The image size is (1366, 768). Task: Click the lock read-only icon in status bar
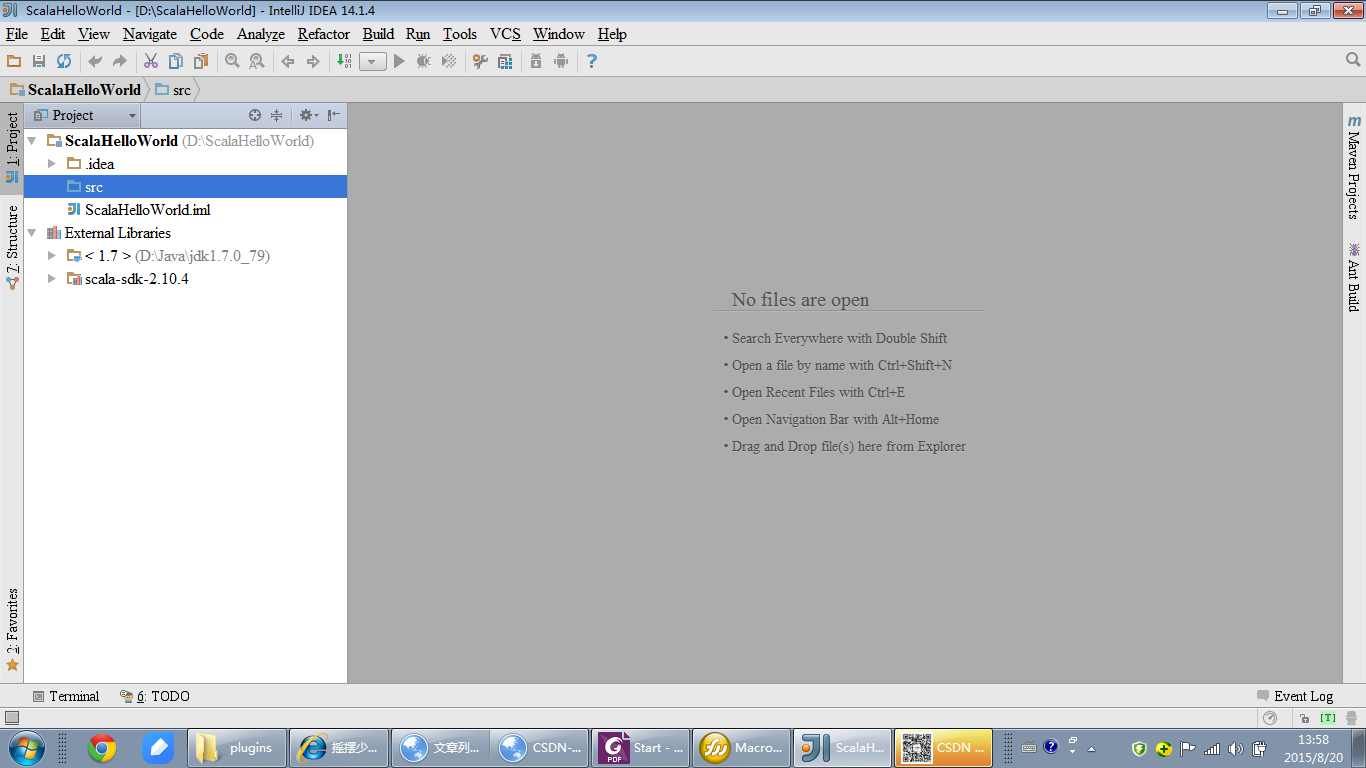(x=1305, y=718)
